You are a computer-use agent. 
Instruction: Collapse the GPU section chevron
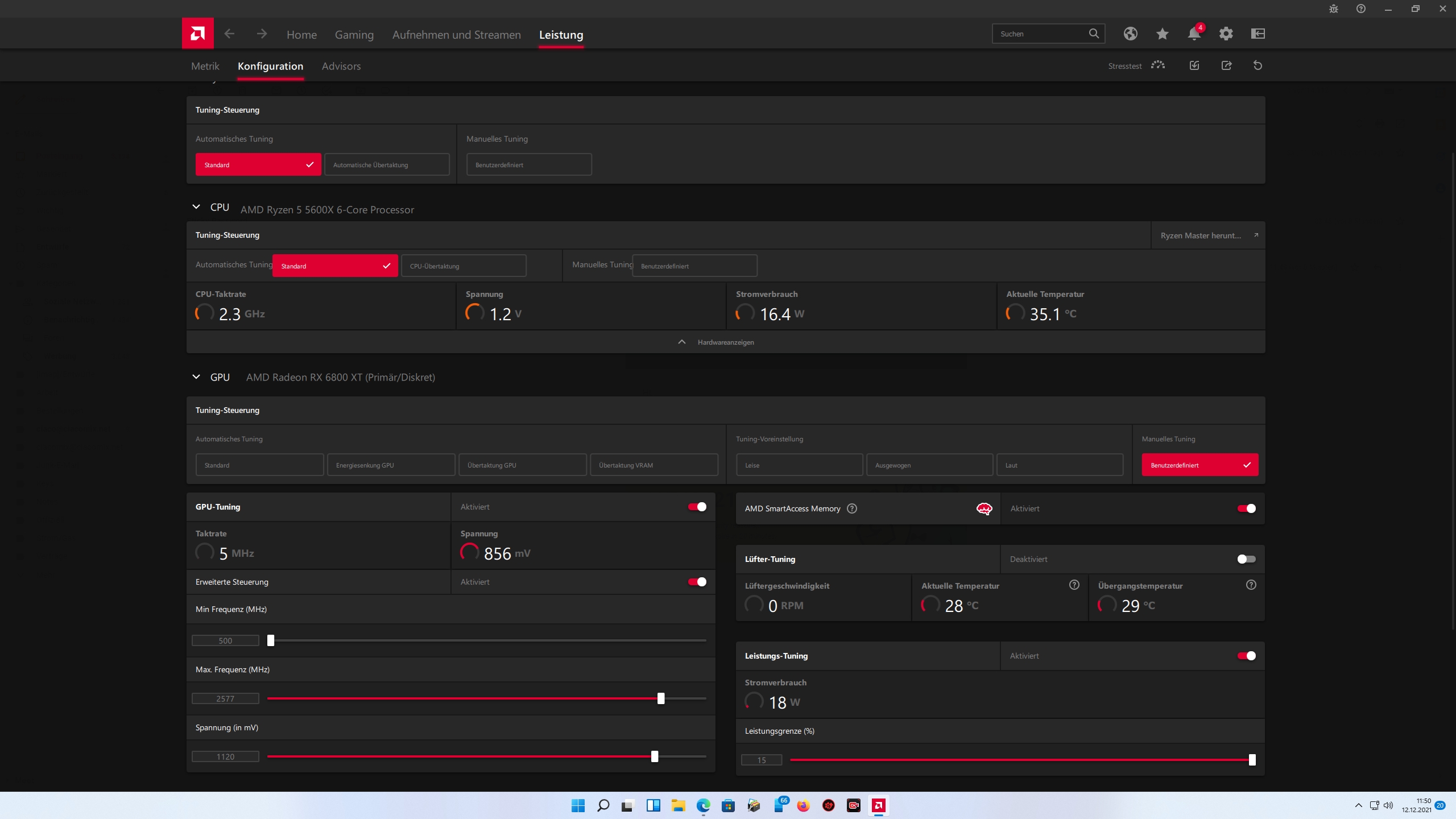(196, 377)
